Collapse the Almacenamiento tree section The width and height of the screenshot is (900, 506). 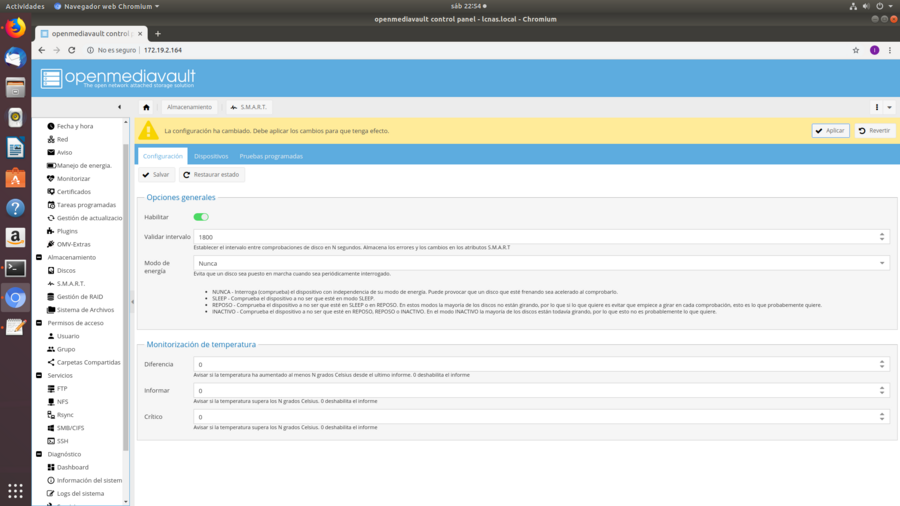coord(39,258)
